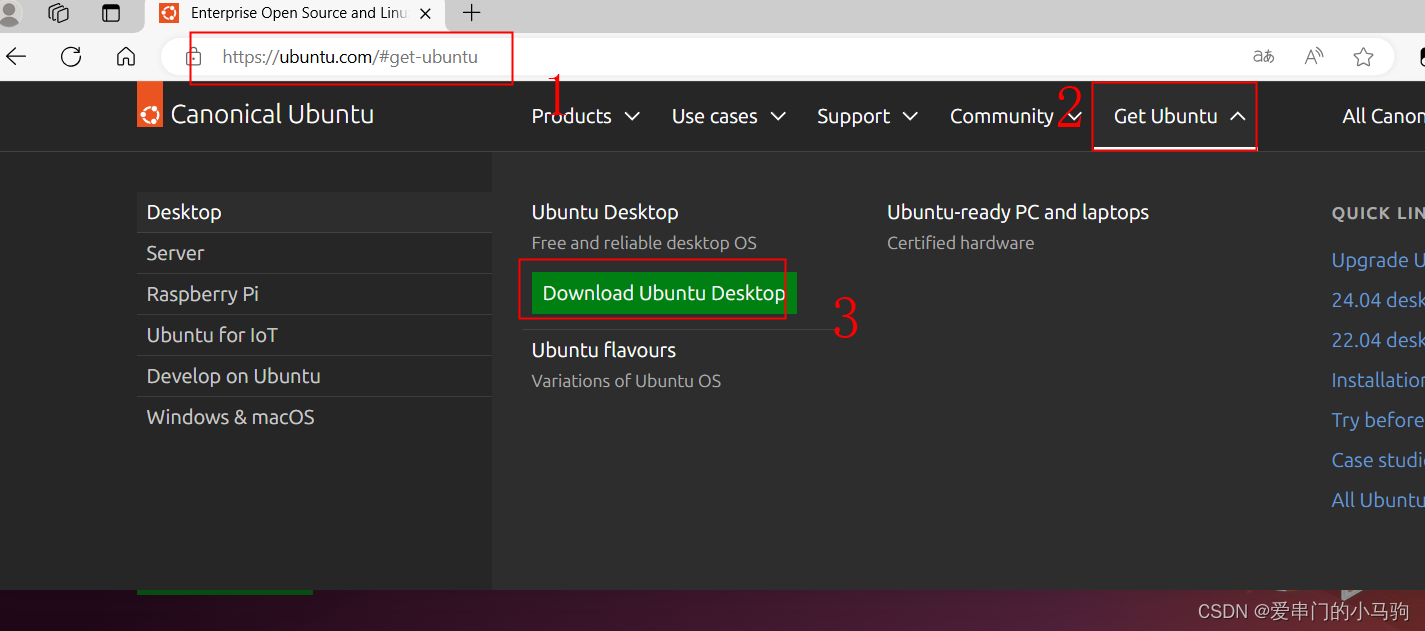Open a new tab with plus icon

pos(472,13)
